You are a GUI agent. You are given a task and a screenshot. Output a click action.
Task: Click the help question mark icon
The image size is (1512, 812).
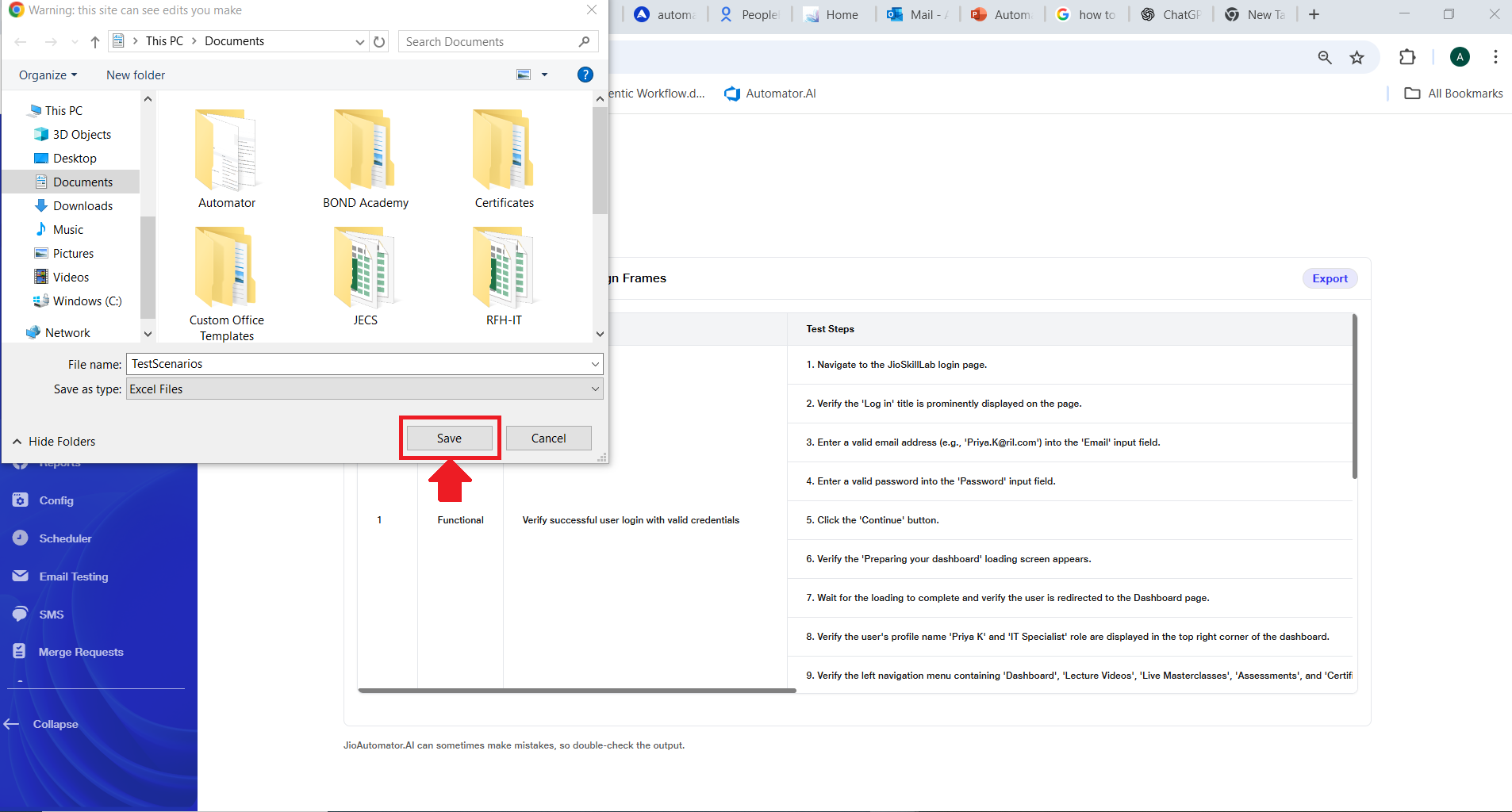click(x=585, y=75)
